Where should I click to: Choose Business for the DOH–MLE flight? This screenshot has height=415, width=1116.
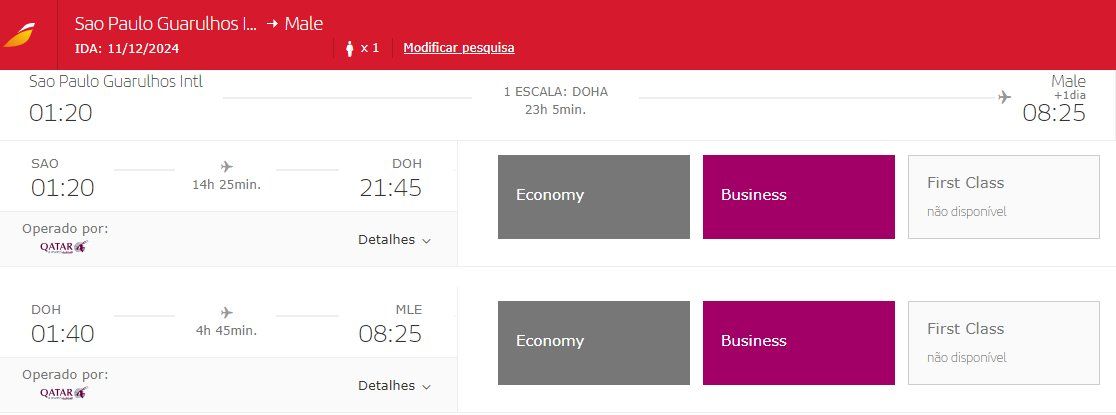click(798, 342)
